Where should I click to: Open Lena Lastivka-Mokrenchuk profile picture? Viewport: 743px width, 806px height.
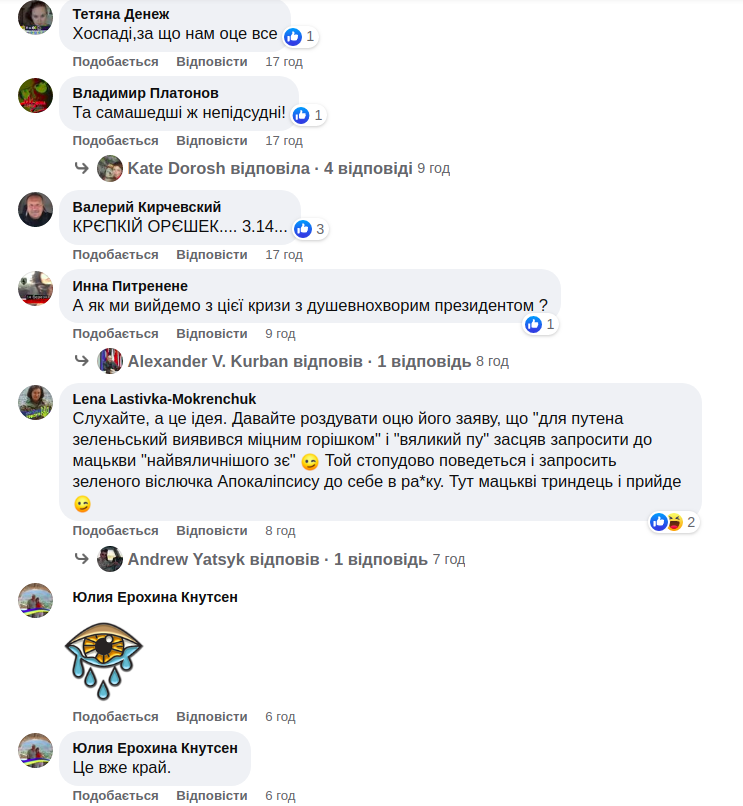point(35,402)
